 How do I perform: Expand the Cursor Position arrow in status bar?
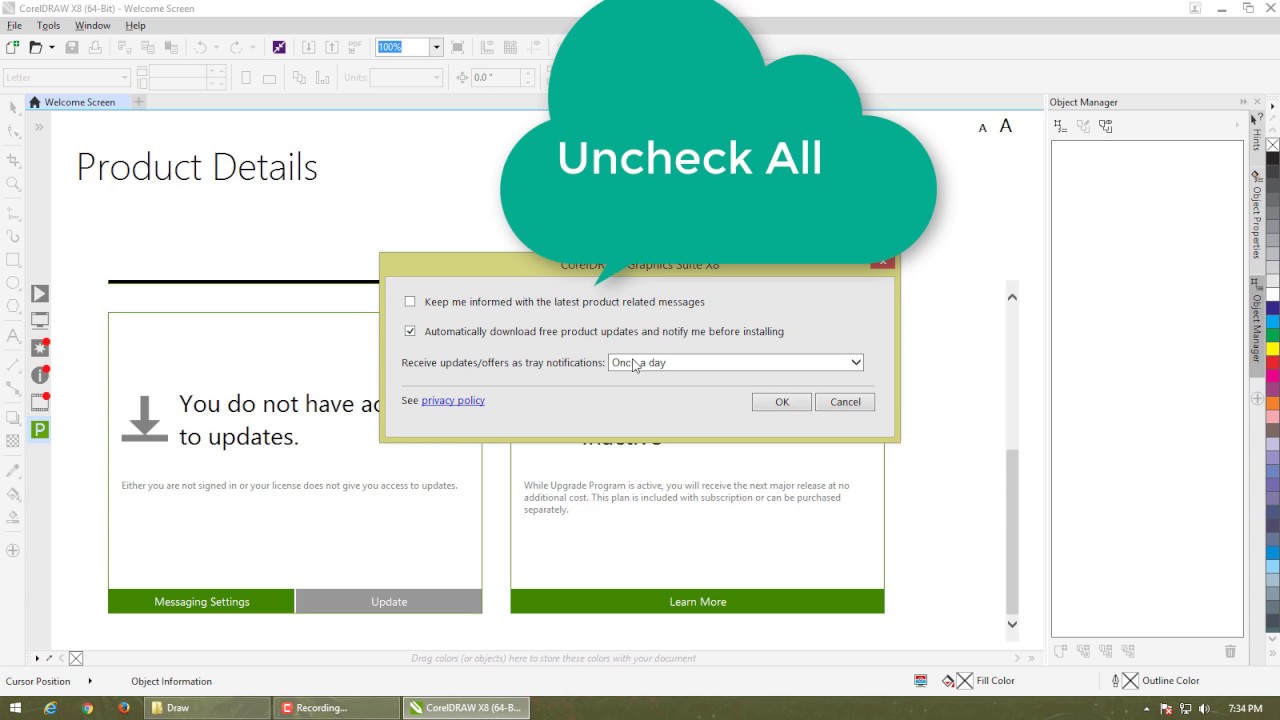[x=90, y=681]
